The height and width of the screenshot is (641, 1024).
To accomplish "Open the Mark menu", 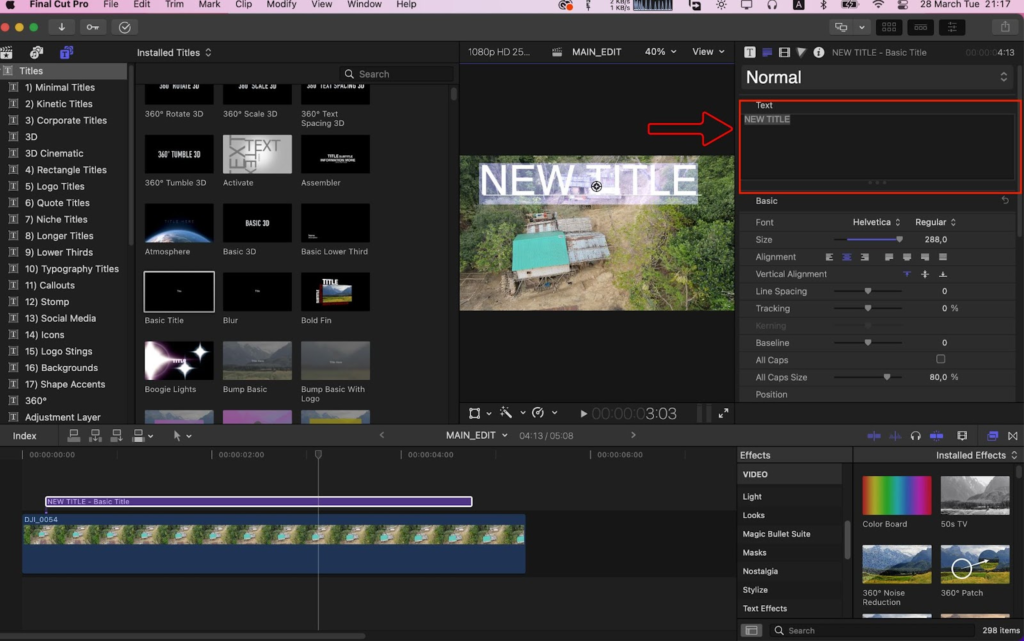I will [209, 5].
